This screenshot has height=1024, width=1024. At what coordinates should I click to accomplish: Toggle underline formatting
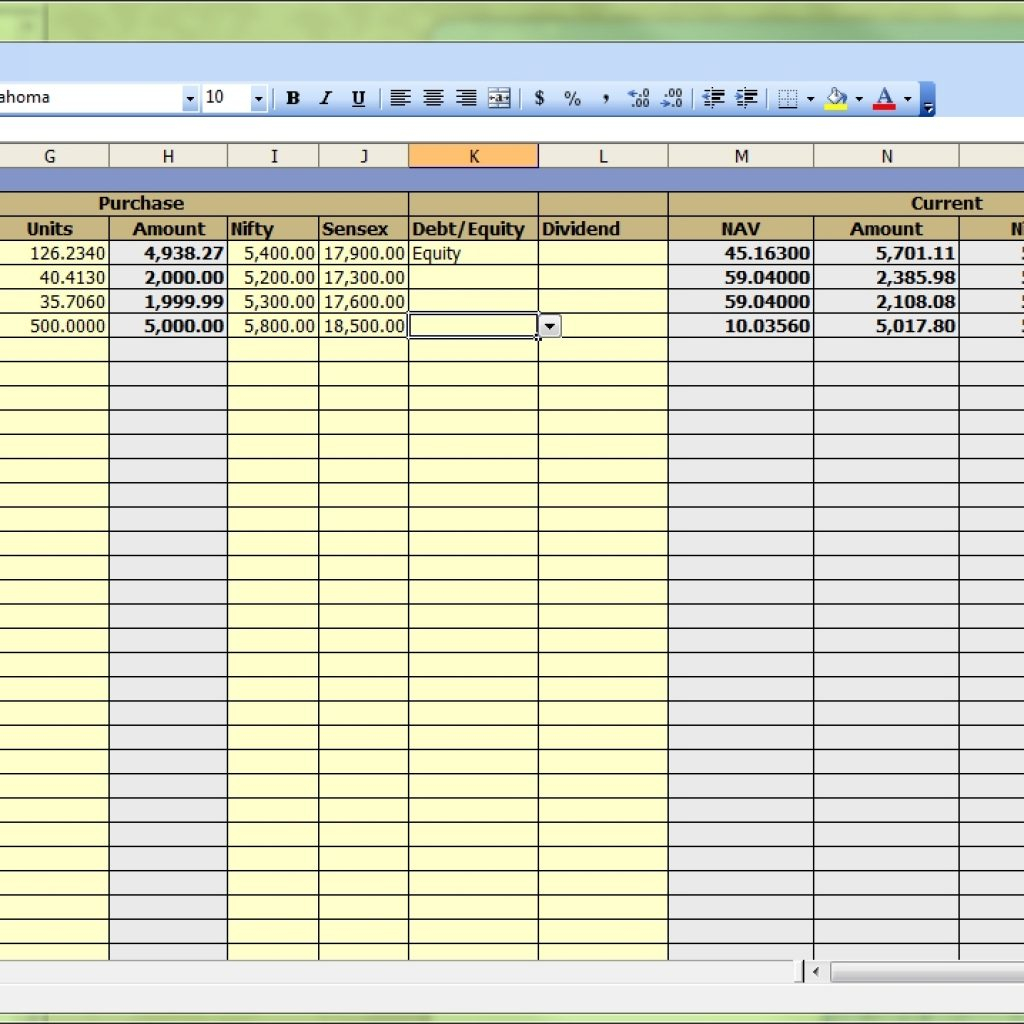tap(358, 98)
